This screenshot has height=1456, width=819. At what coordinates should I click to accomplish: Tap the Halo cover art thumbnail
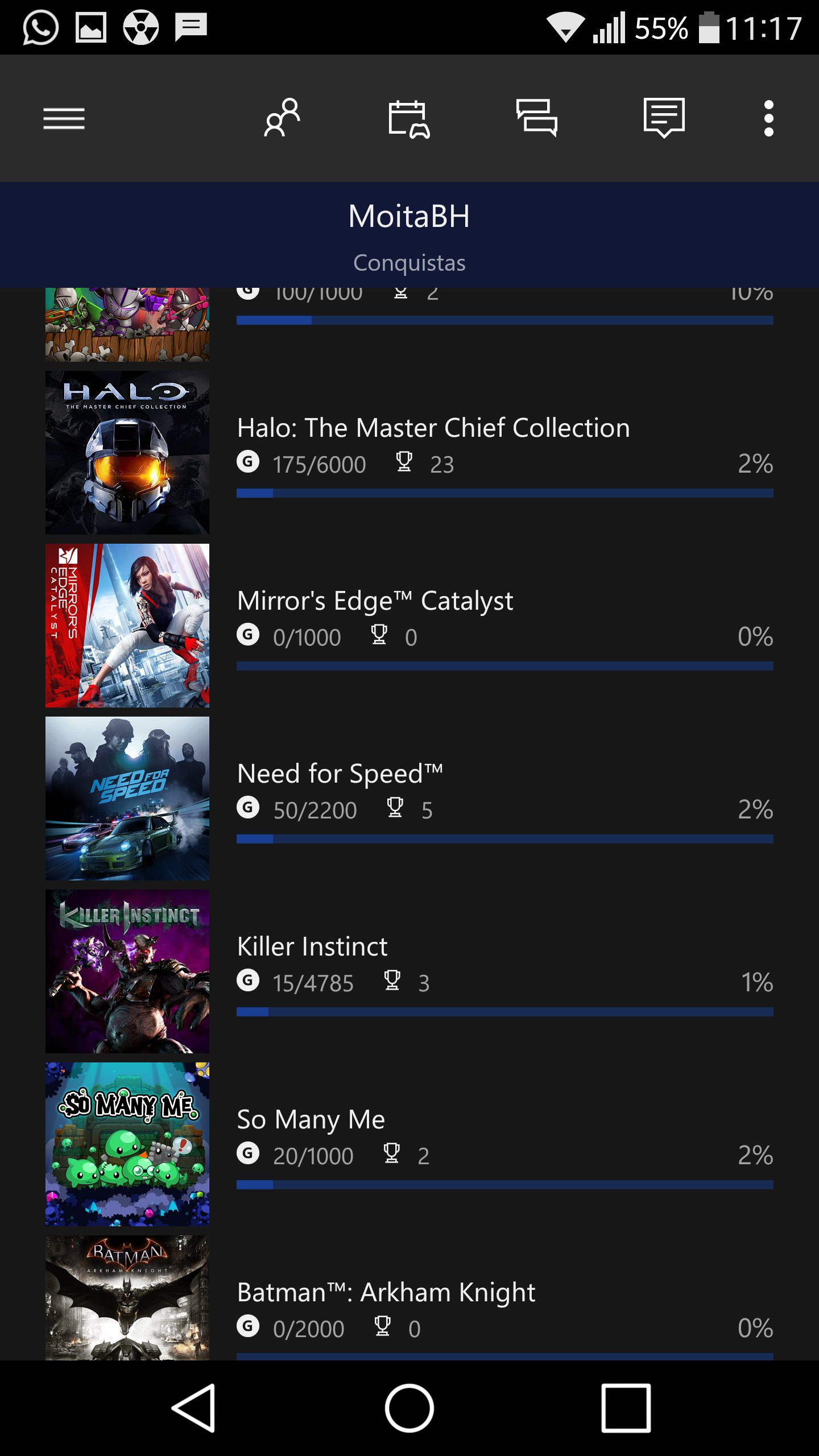[x=127, y=452]
